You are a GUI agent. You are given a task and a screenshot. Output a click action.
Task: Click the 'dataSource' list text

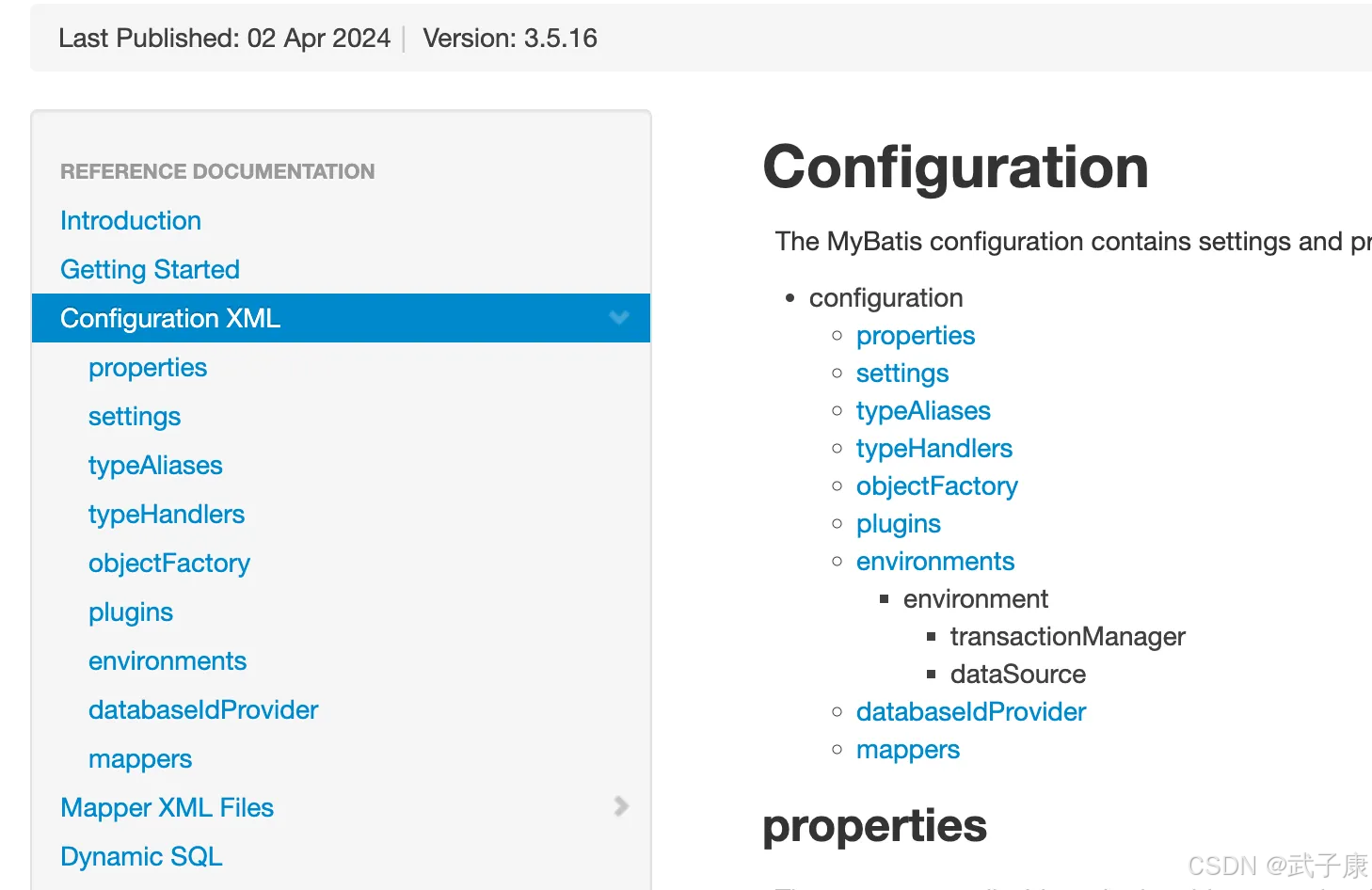tap(1018, 675)
